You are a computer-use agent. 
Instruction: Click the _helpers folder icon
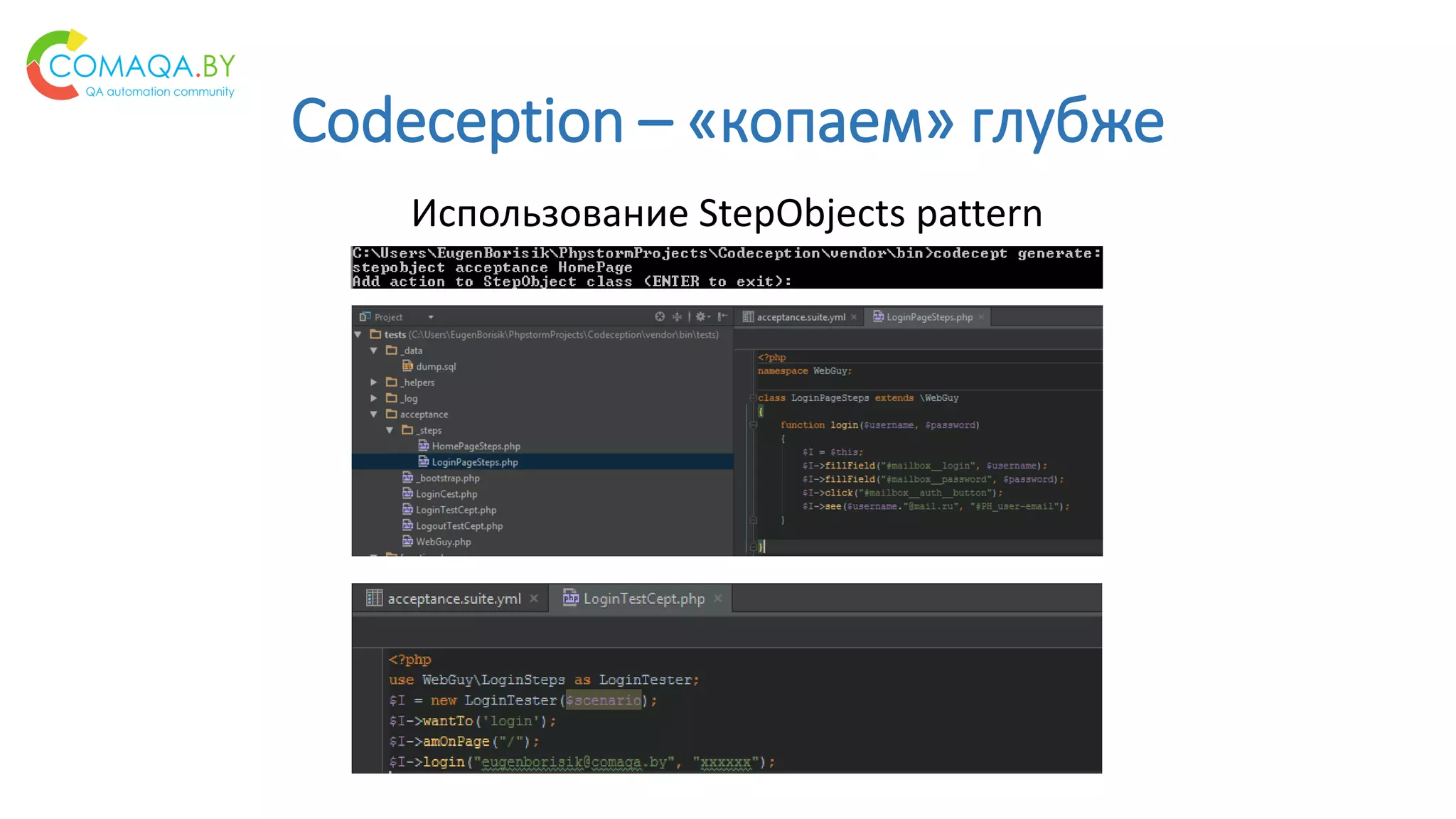coord(391,382)
